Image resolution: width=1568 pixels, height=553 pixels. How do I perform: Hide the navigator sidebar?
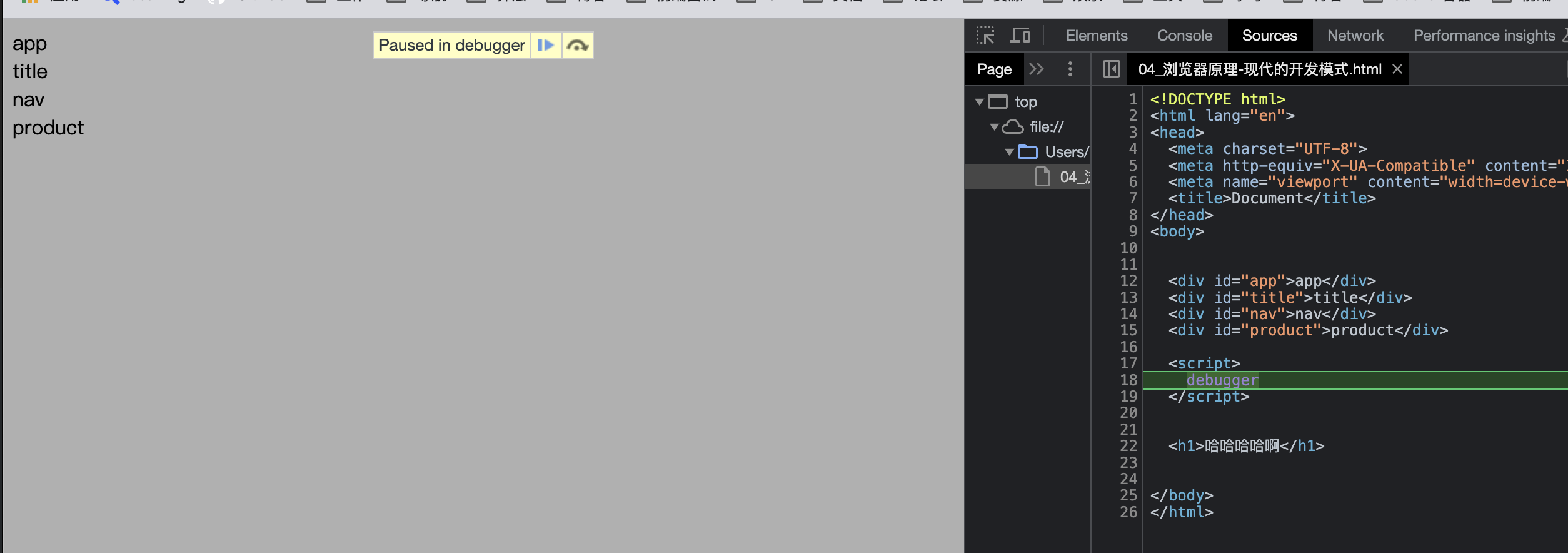tap(1111, 69)
